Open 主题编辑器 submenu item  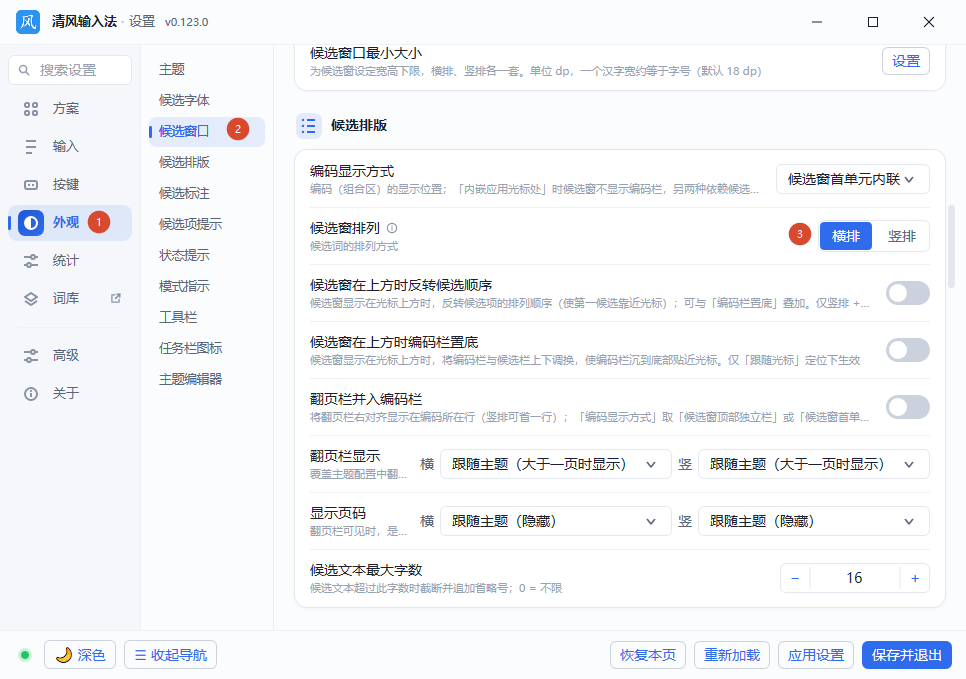[x=190, y=380]
